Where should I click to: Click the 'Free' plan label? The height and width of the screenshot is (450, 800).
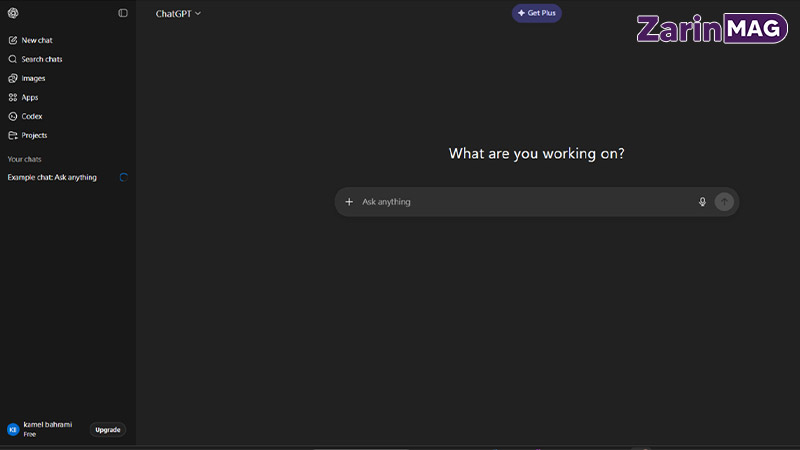pos(30,434)
